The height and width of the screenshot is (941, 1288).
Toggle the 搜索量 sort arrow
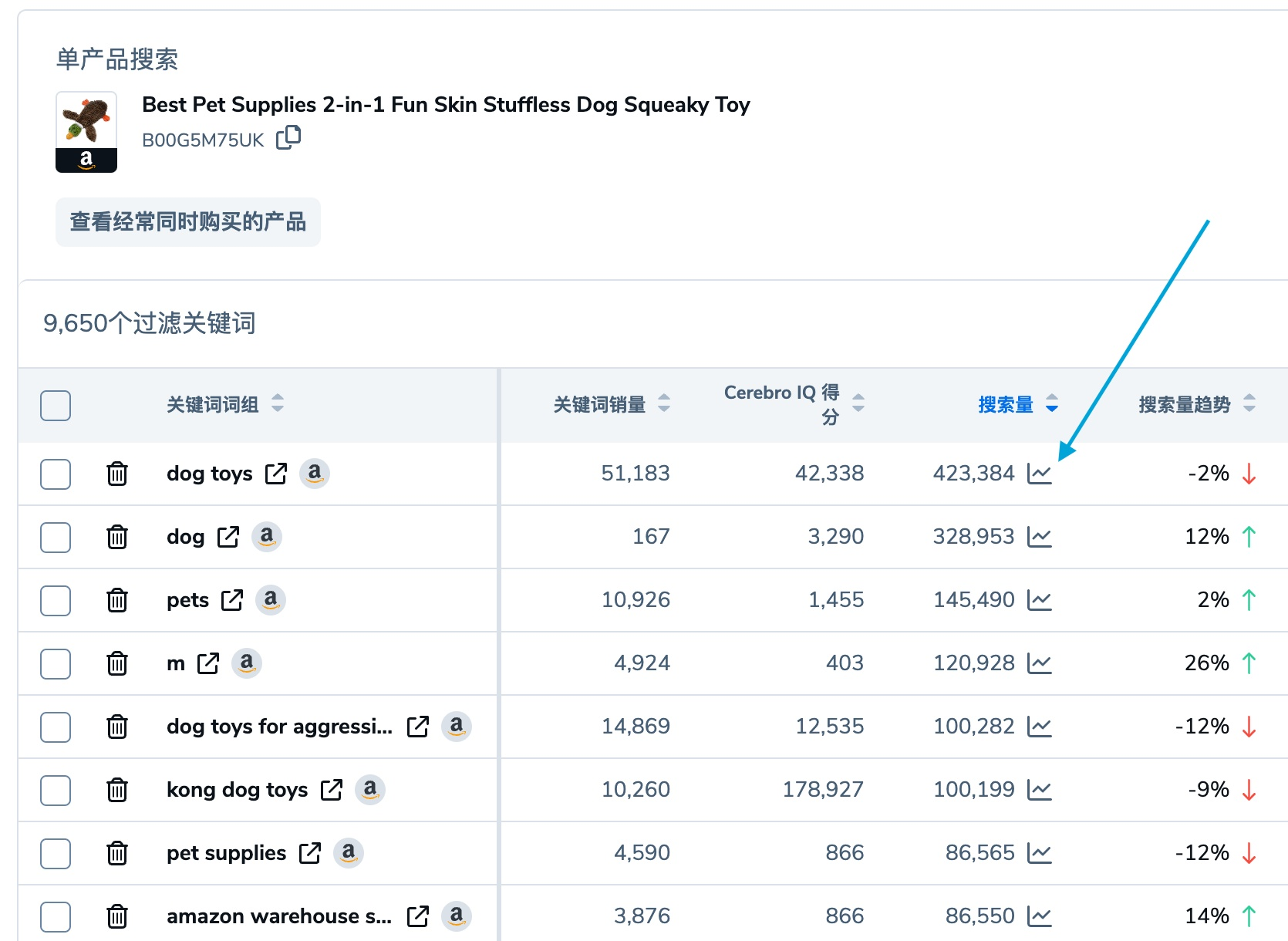click(1052, 404)
